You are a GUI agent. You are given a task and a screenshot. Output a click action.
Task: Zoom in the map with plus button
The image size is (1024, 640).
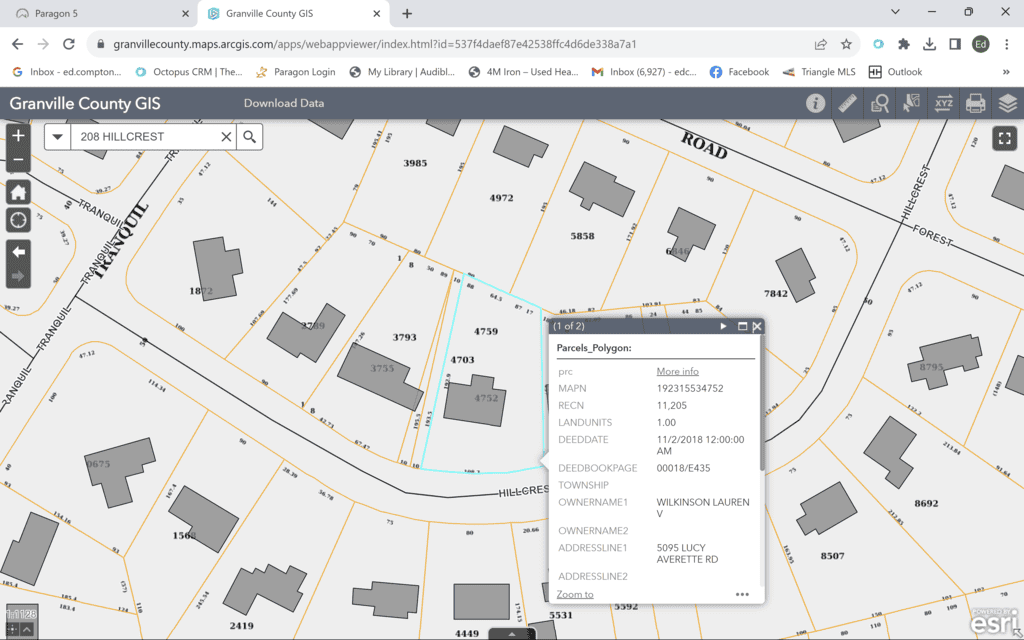18,135
